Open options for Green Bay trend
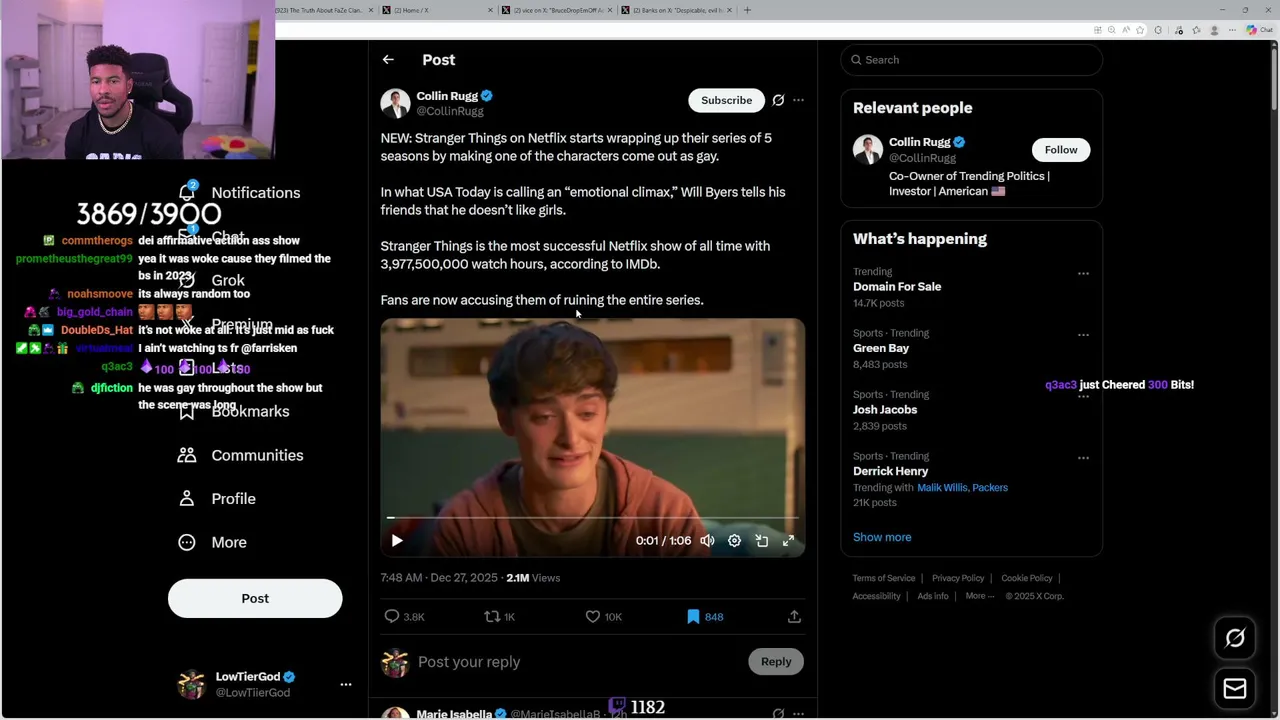 point(1083,334)
